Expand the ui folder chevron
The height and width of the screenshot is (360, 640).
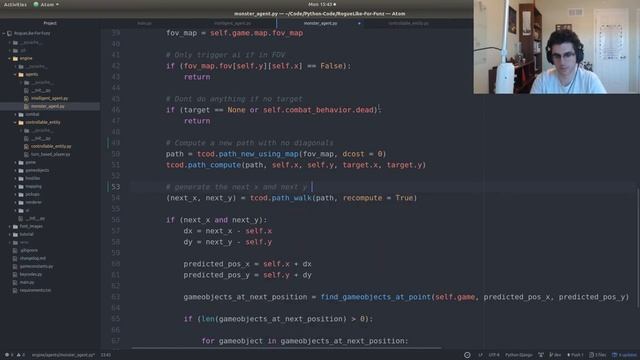(16, 210)
